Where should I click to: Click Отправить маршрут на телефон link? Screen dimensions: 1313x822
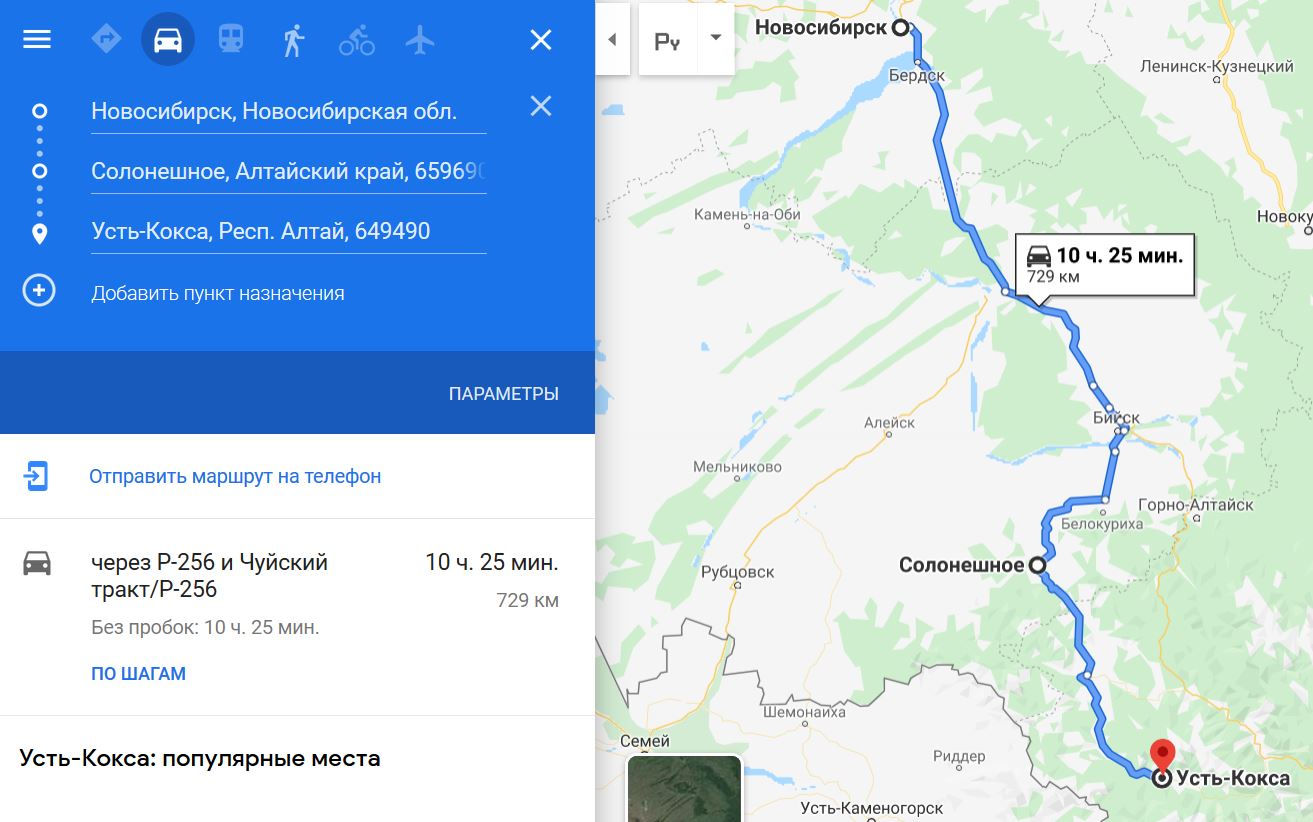[235, 476]
